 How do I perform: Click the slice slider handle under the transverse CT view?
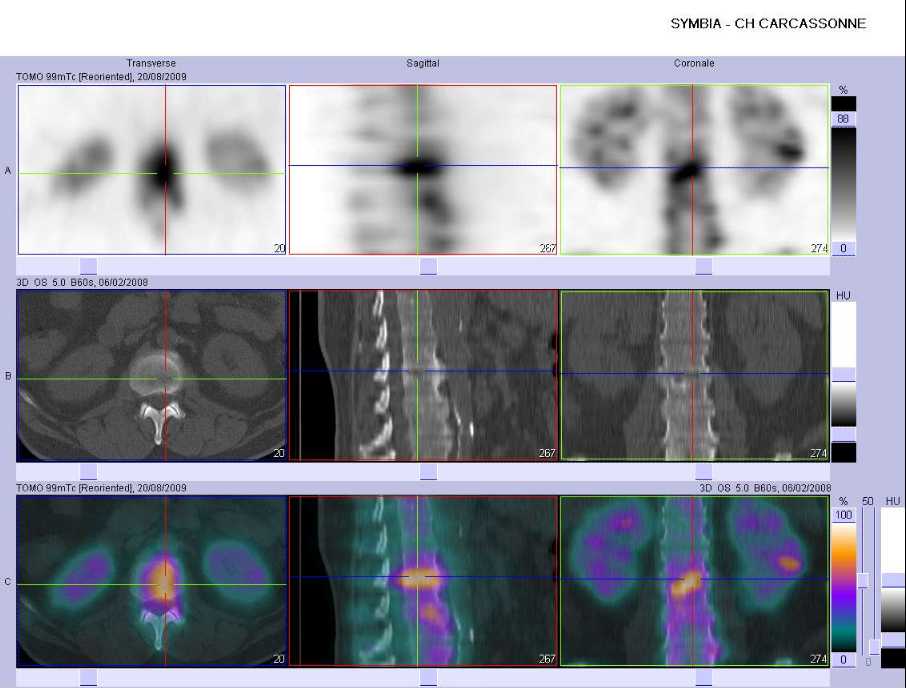point(88,472)
